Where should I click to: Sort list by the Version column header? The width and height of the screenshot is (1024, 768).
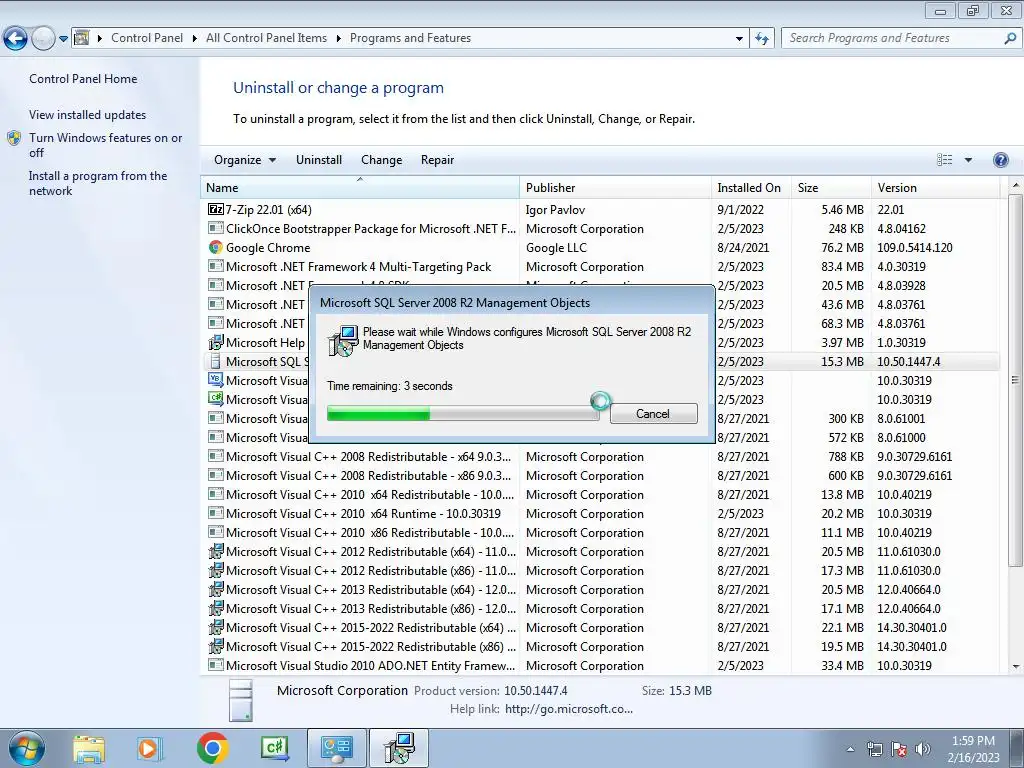[935, 187]
